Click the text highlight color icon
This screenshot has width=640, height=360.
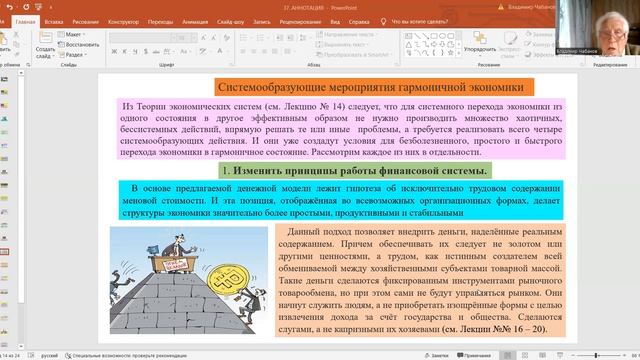tap(202, 51)
